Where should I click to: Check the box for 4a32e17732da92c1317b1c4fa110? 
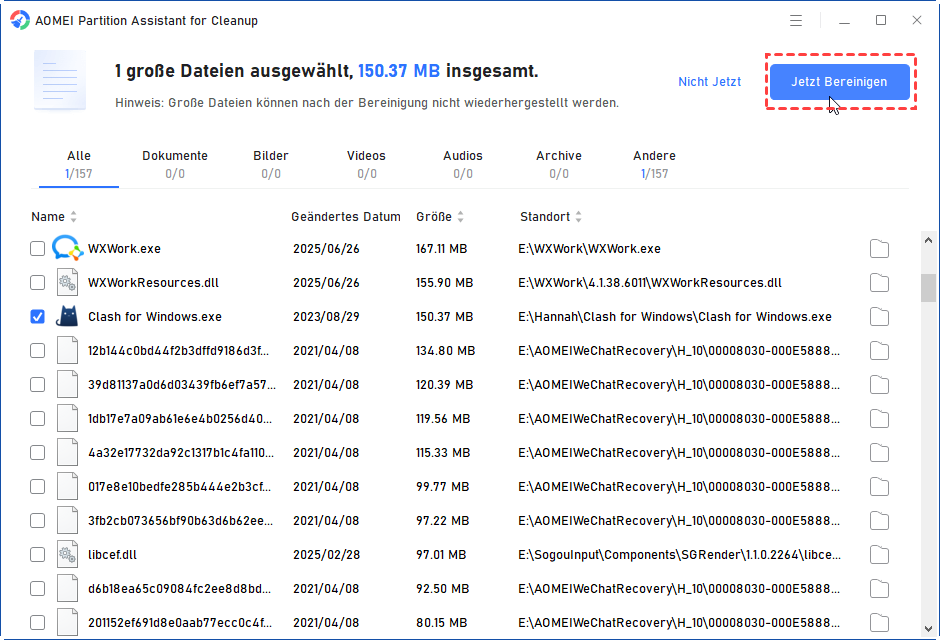pyautogui.click(x=37, y=452)
